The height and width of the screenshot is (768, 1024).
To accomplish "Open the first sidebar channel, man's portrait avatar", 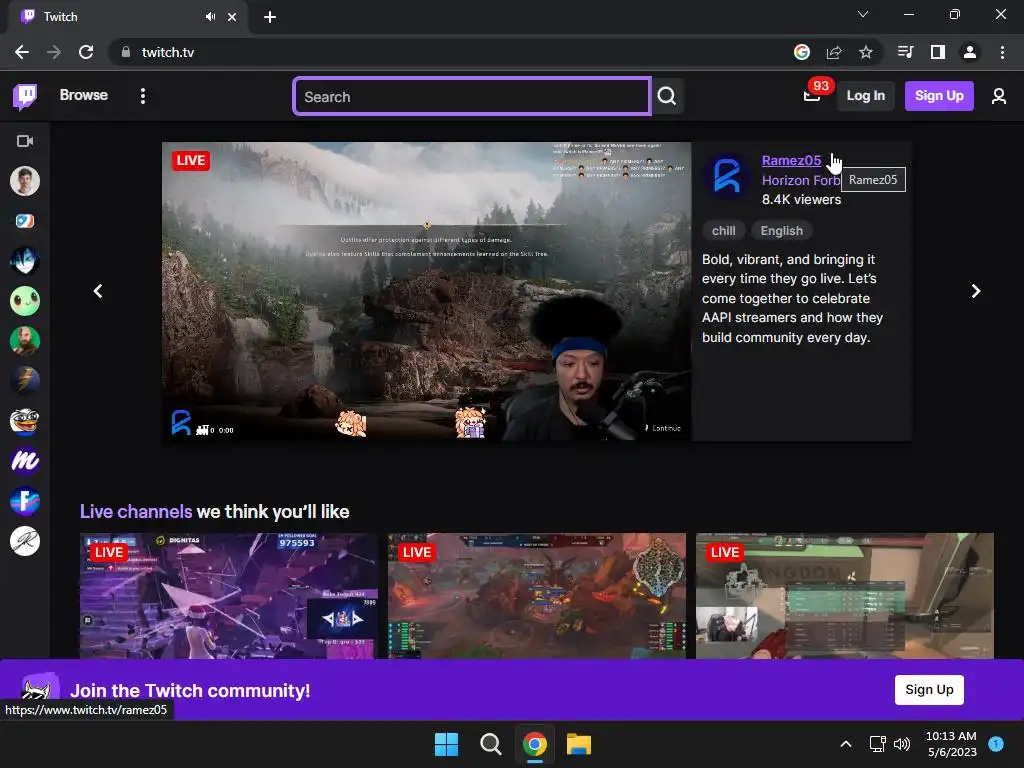I will coord(25,181).
